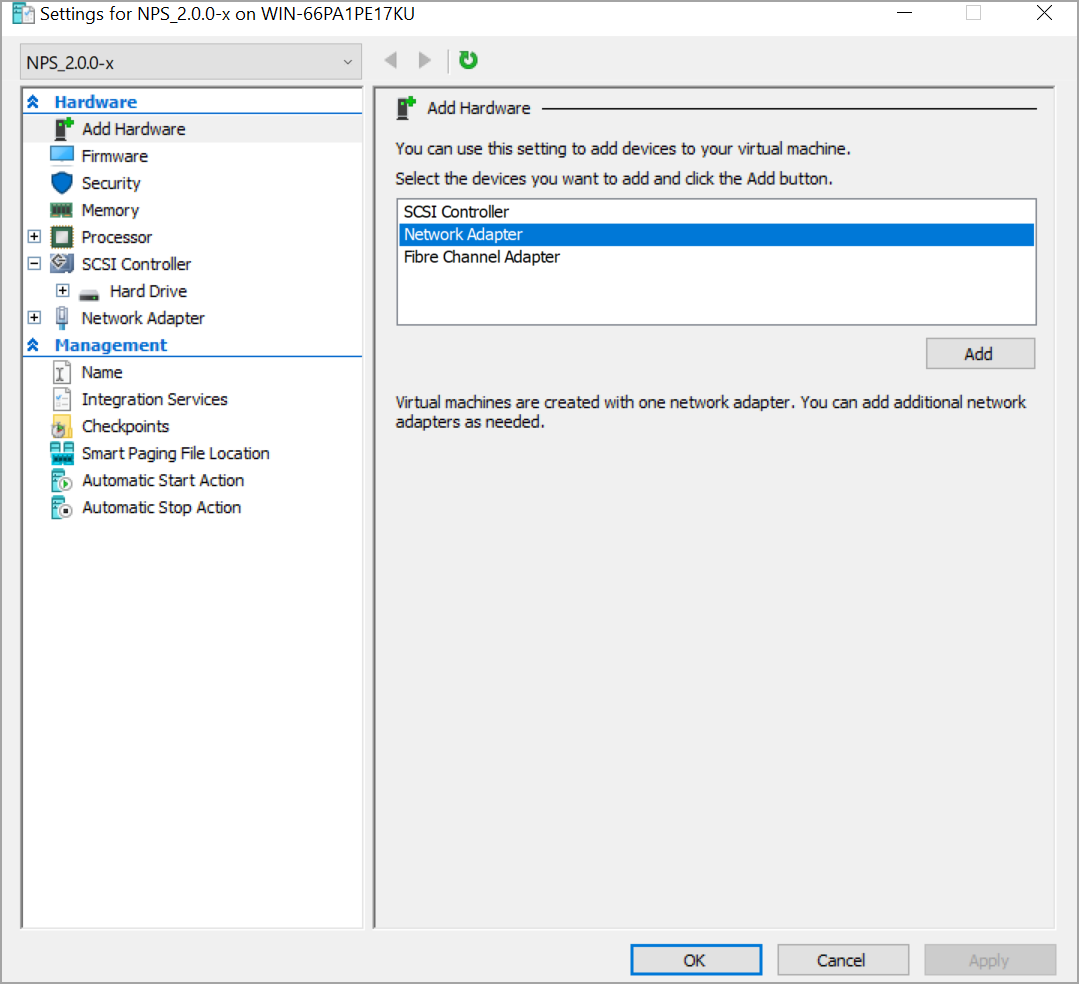The height and width of the screenshot is (984, 1079).
Task: Click the Smart Paging File Location icon
Action: pos(62,453)
